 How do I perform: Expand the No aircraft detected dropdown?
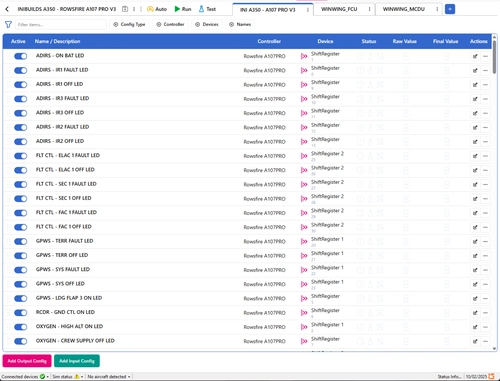(x=109, y=377)
